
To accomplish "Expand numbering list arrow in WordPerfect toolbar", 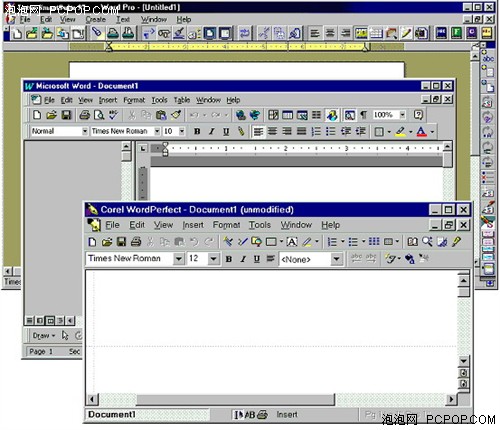I will pyautogui.click(x=343, y=241).
